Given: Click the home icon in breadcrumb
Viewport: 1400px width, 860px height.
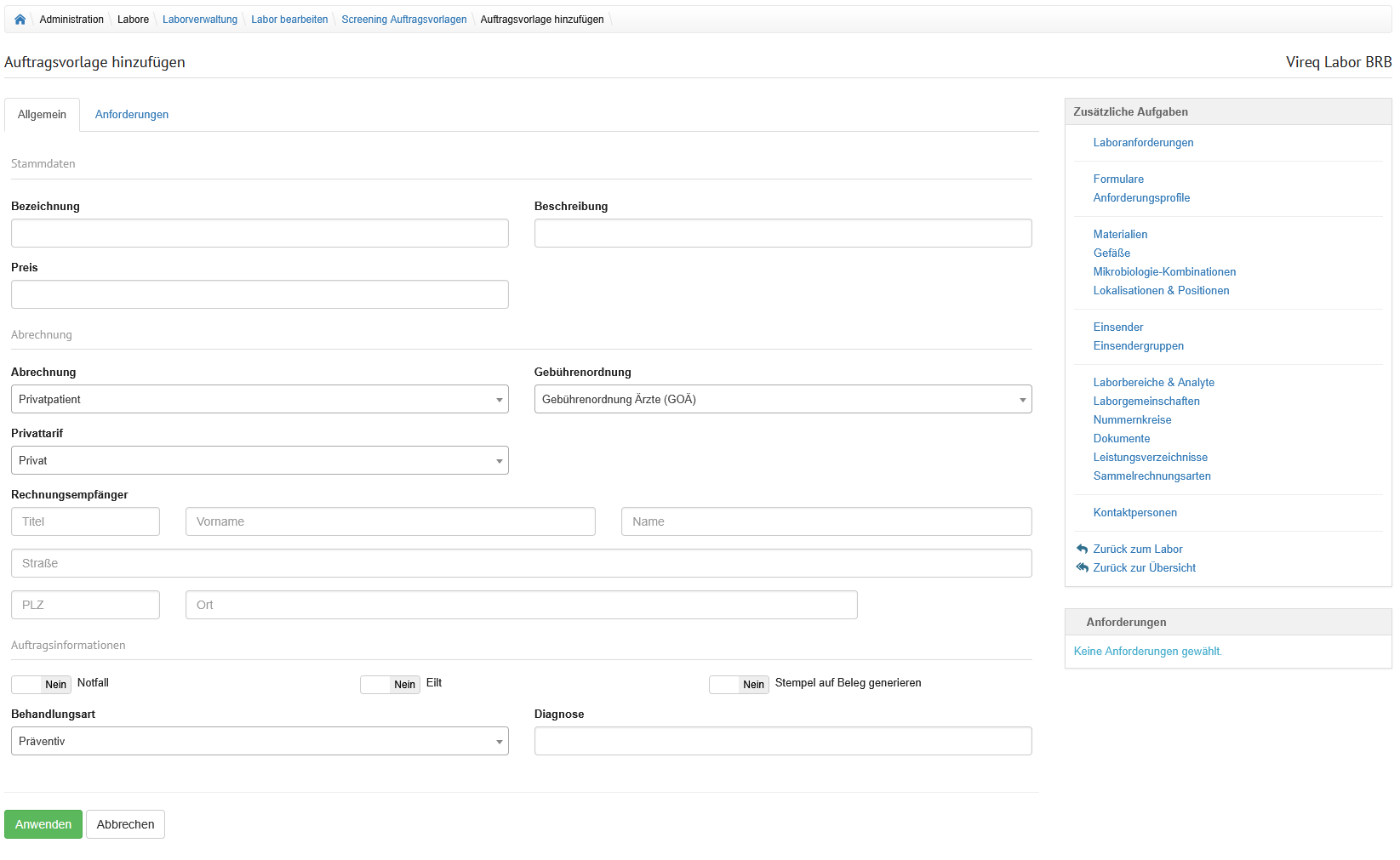Looking at the screenshot, I should click(20, 20).
